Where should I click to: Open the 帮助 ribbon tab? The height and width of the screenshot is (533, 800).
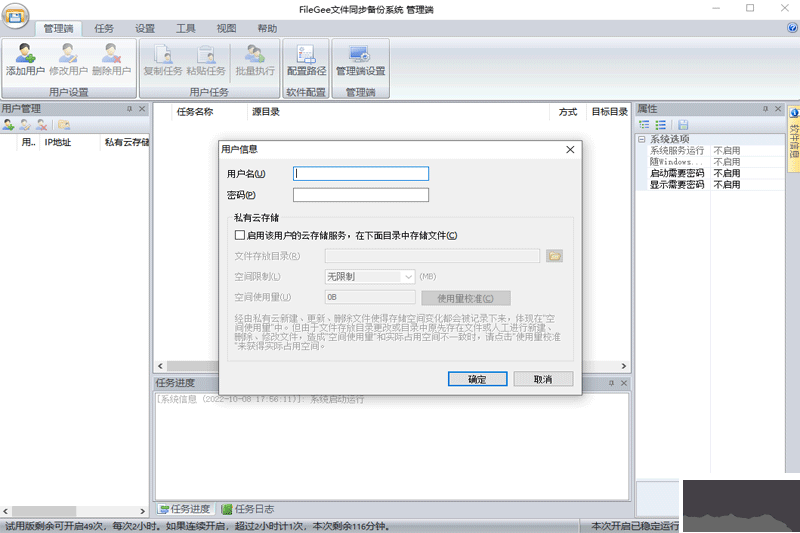point(267,29)
